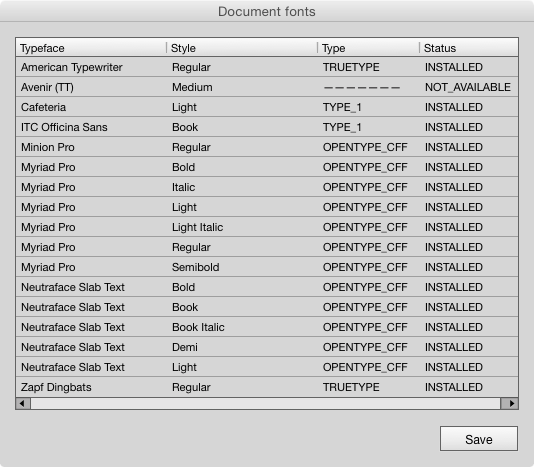The height and width of the screenshot is (467, 534).
Task: Click TYPE_1 type in Cafeteria row
Action: click(342, 108)
